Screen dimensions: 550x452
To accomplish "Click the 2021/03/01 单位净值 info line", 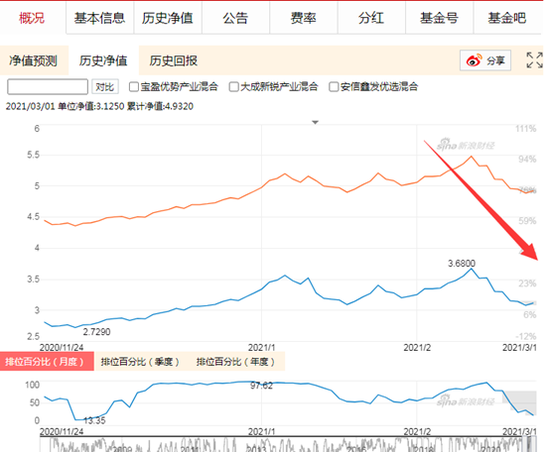I will (x=100, y=106).
